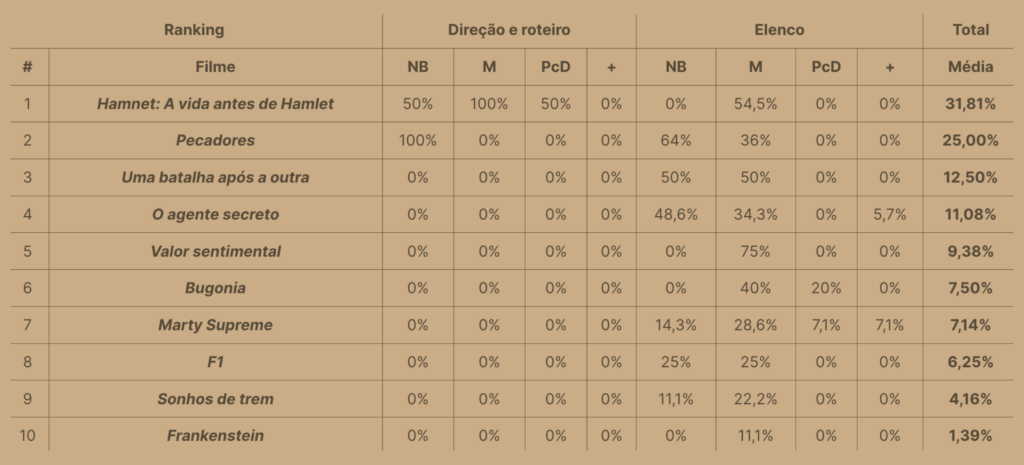Screen dimensions: 1024x465
Task: Click the Frankenstein film title
Action: pos(215,435)
